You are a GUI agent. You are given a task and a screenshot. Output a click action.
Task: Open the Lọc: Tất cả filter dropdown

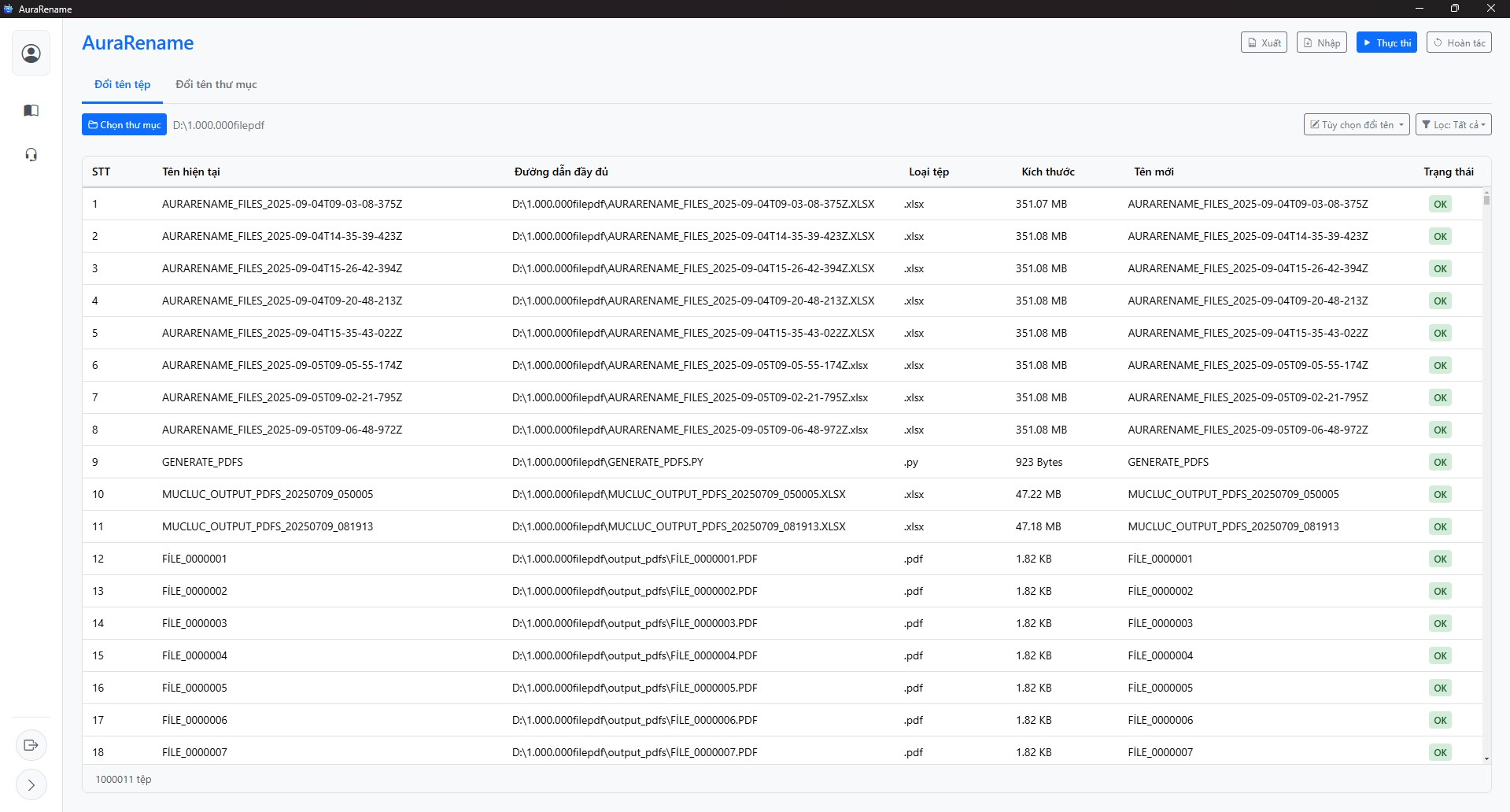point(1453,124)
